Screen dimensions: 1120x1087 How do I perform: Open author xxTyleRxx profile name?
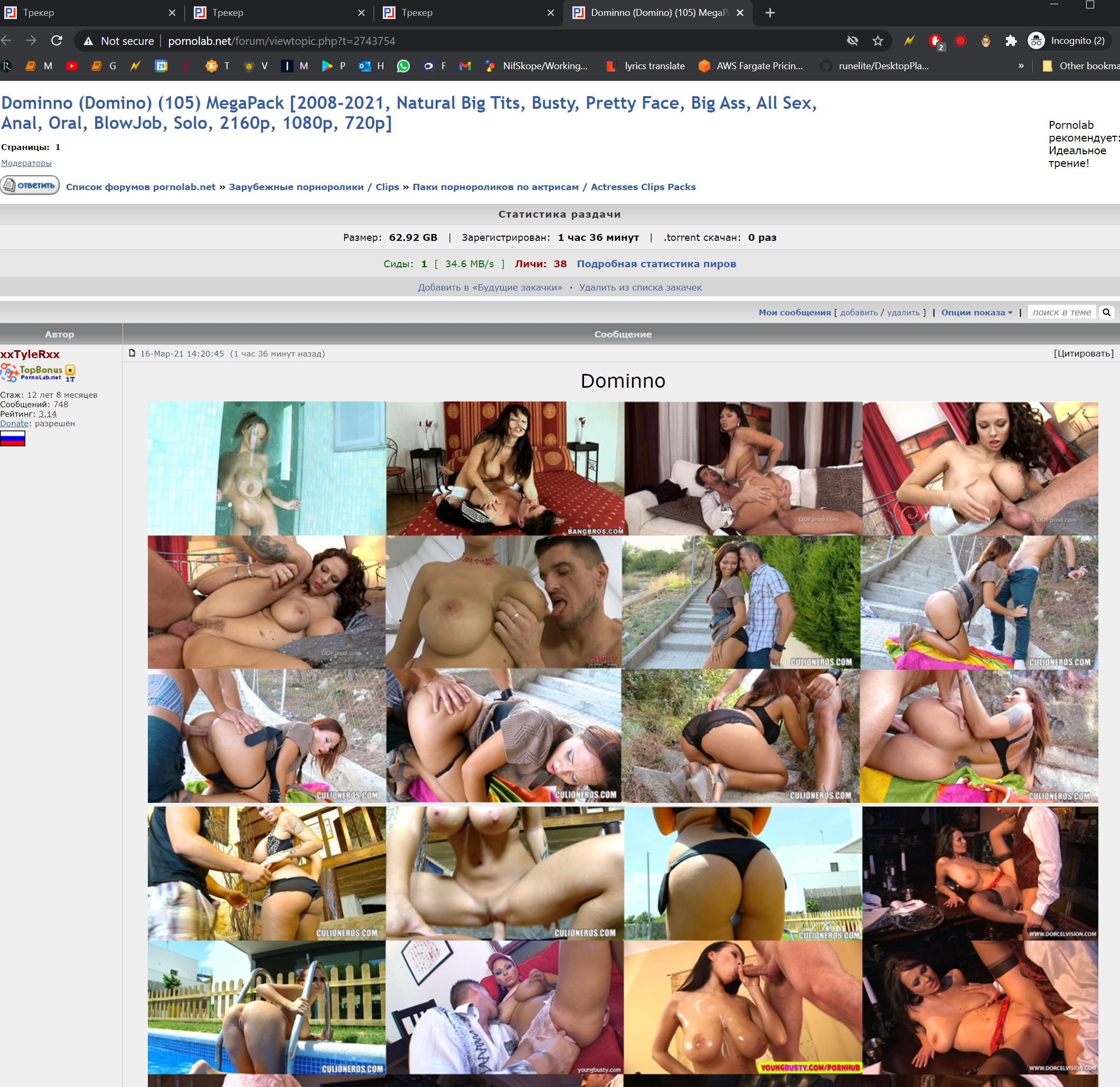30,354
